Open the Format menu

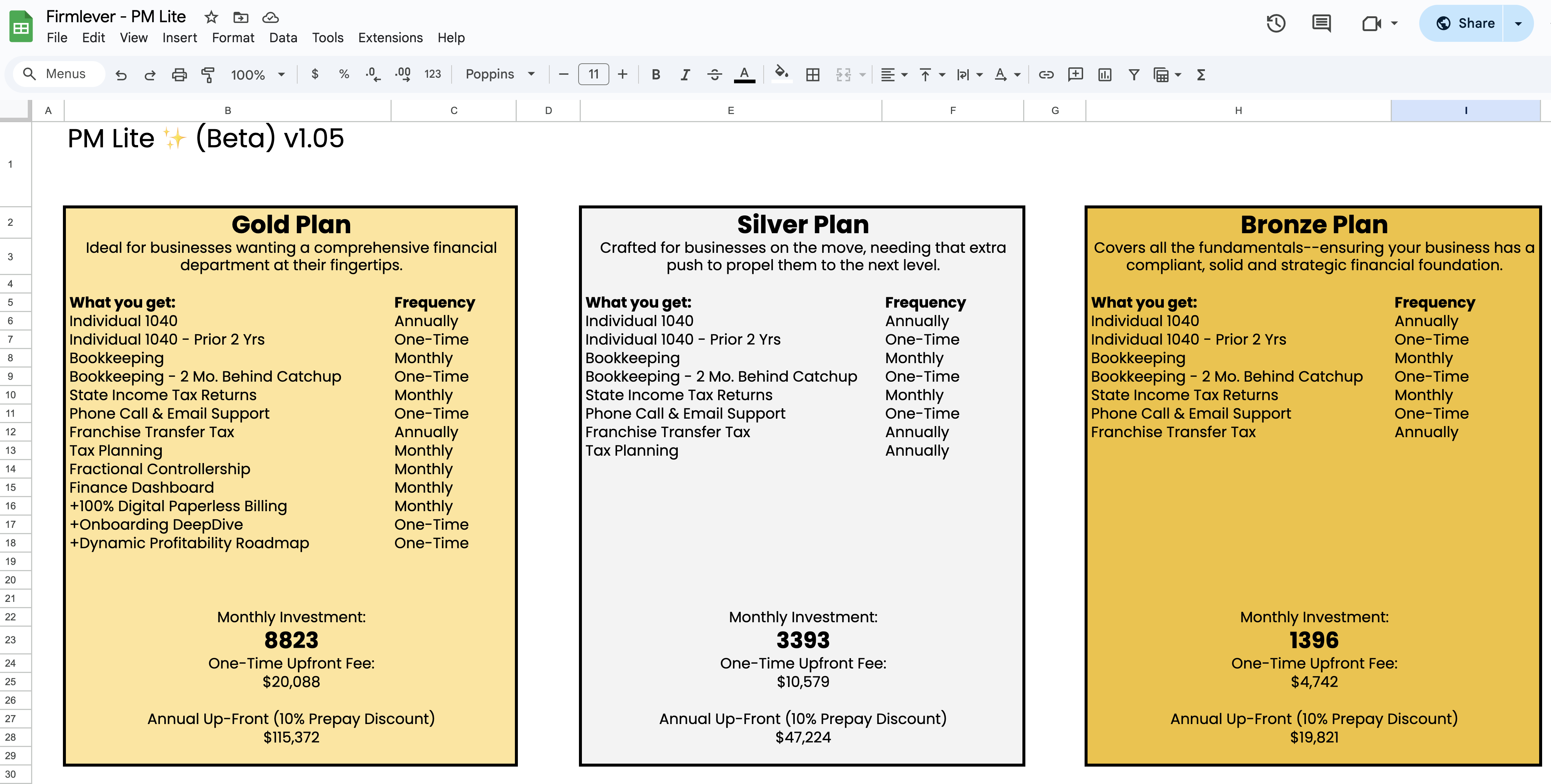233,38
